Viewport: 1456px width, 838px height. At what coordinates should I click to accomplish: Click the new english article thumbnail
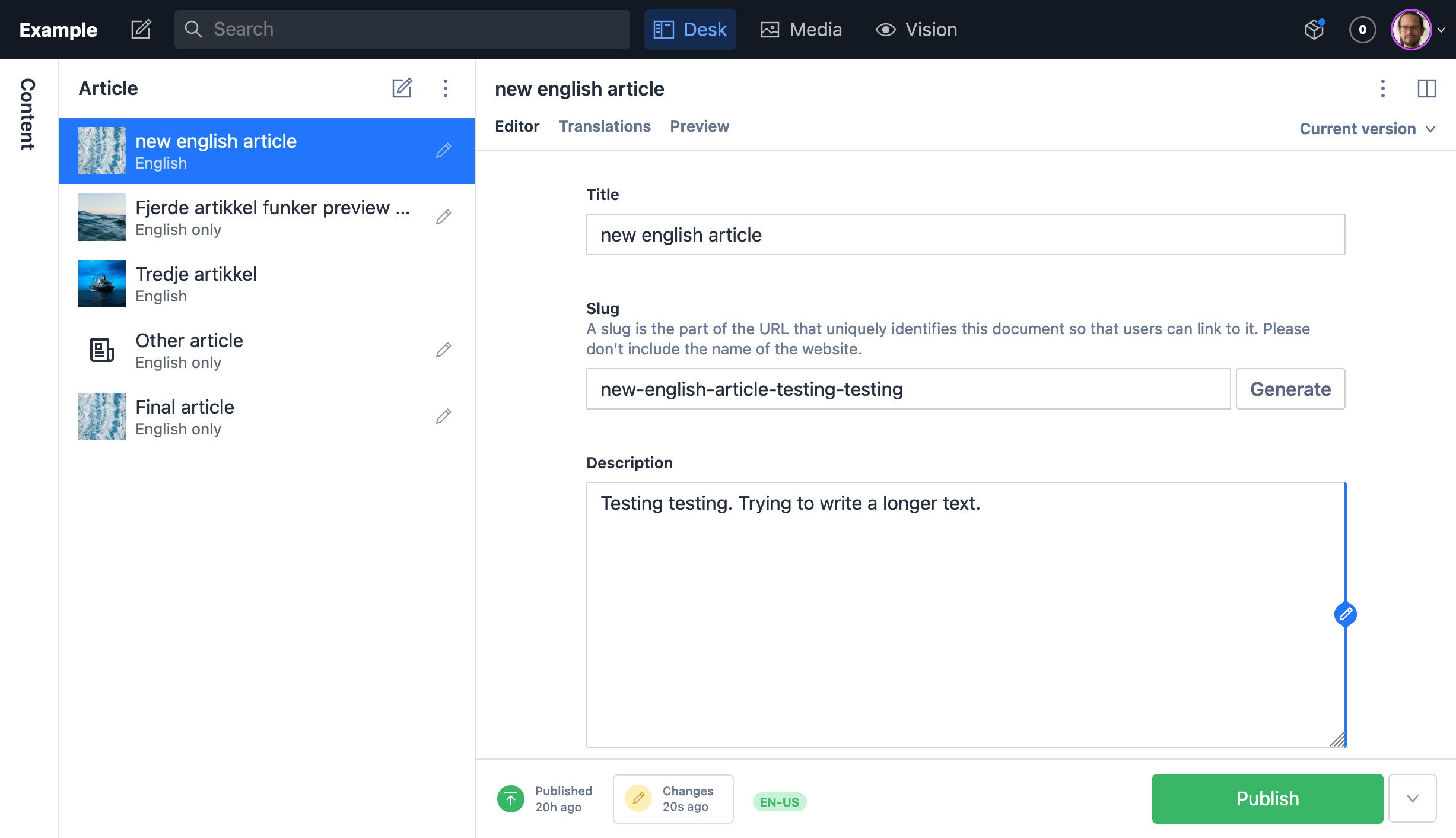coord(102,151)
